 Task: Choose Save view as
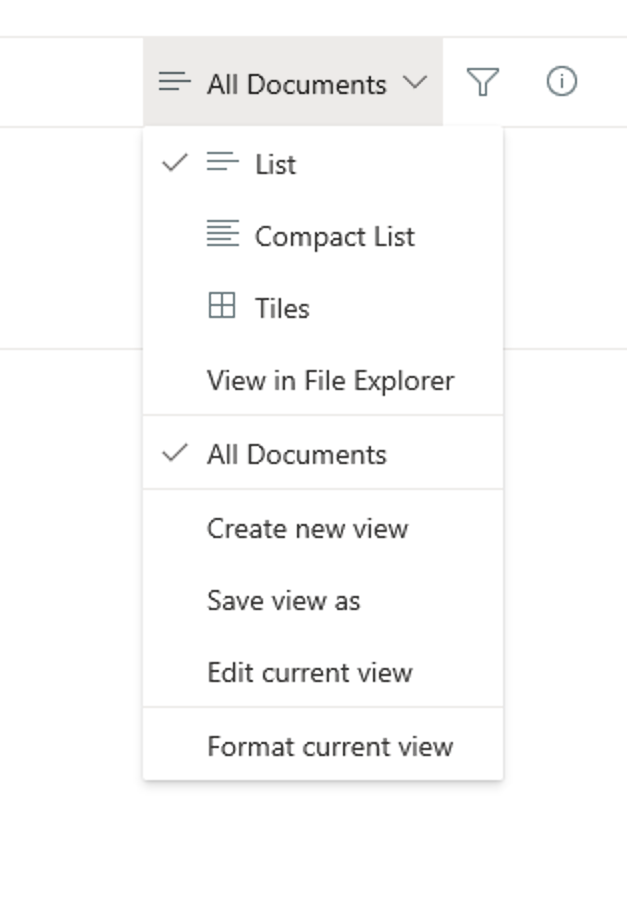323,600
